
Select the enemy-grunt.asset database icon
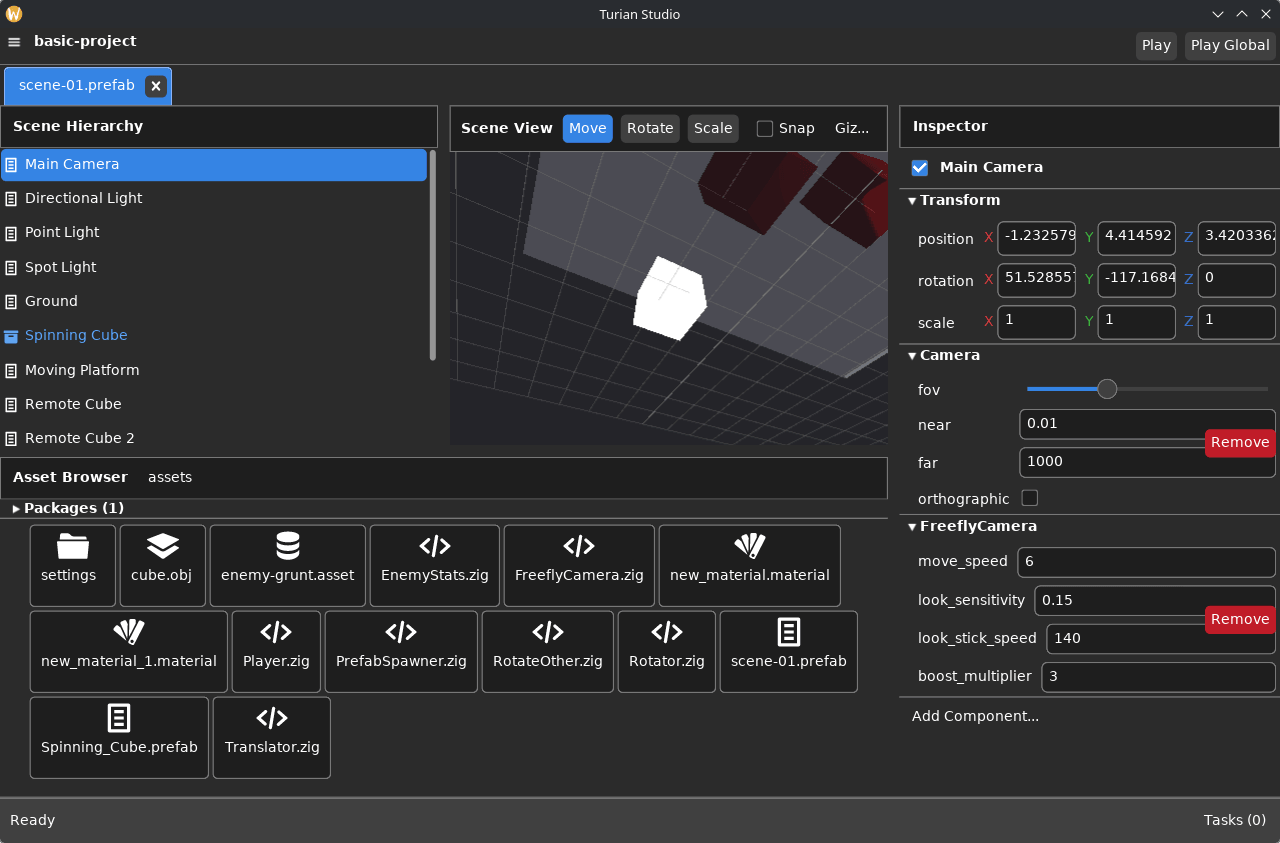tap(288, 546)
